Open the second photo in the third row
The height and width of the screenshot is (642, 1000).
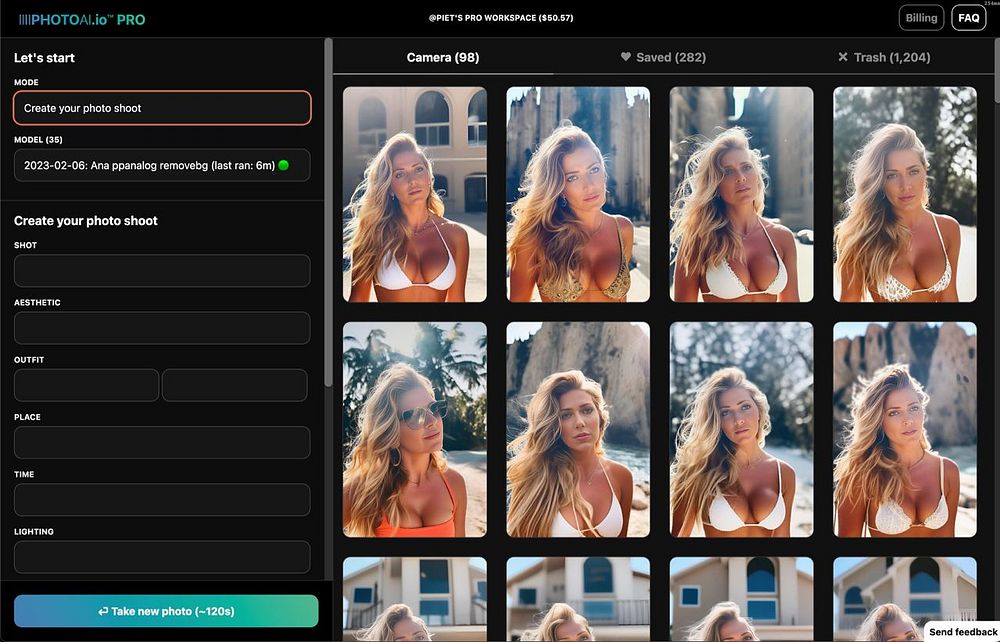(578, 599)
